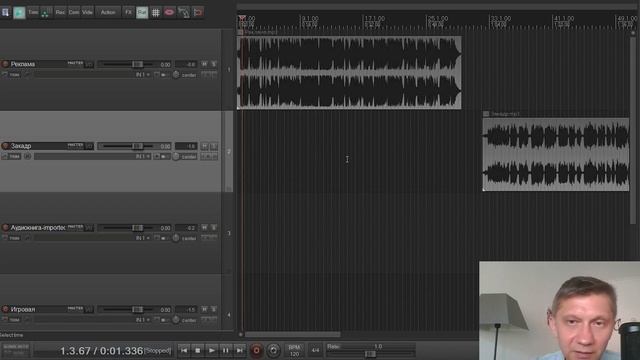This screenshot has height=360, width=640.
Task: Open the FX toolbar button
Action: click(x=128, y=12)
